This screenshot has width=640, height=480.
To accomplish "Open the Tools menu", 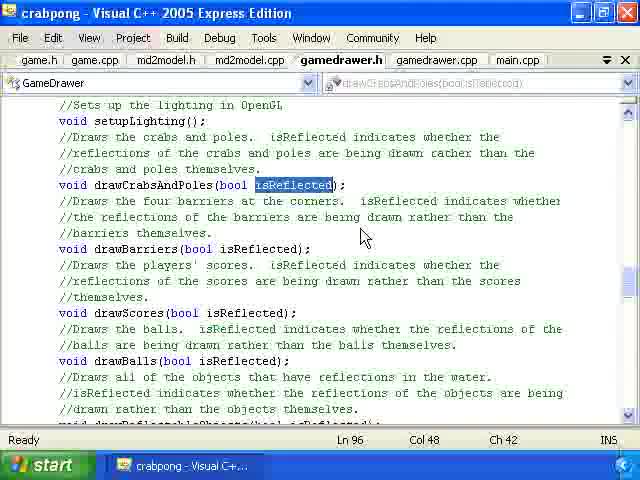I will 264,38.
